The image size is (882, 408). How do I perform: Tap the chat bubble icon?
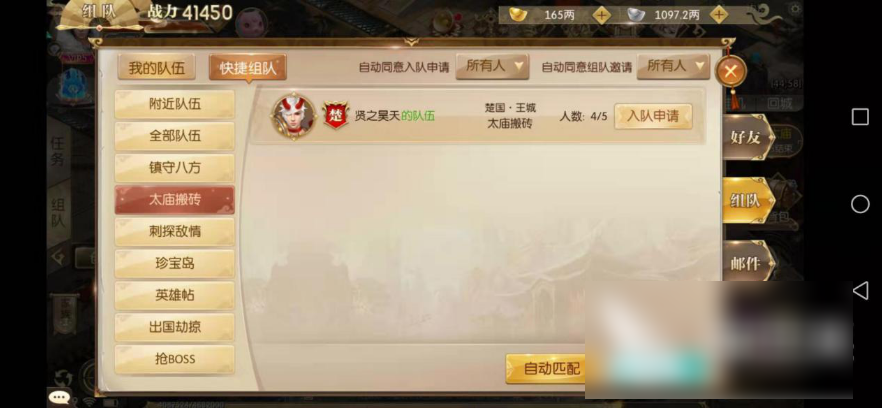60,397
